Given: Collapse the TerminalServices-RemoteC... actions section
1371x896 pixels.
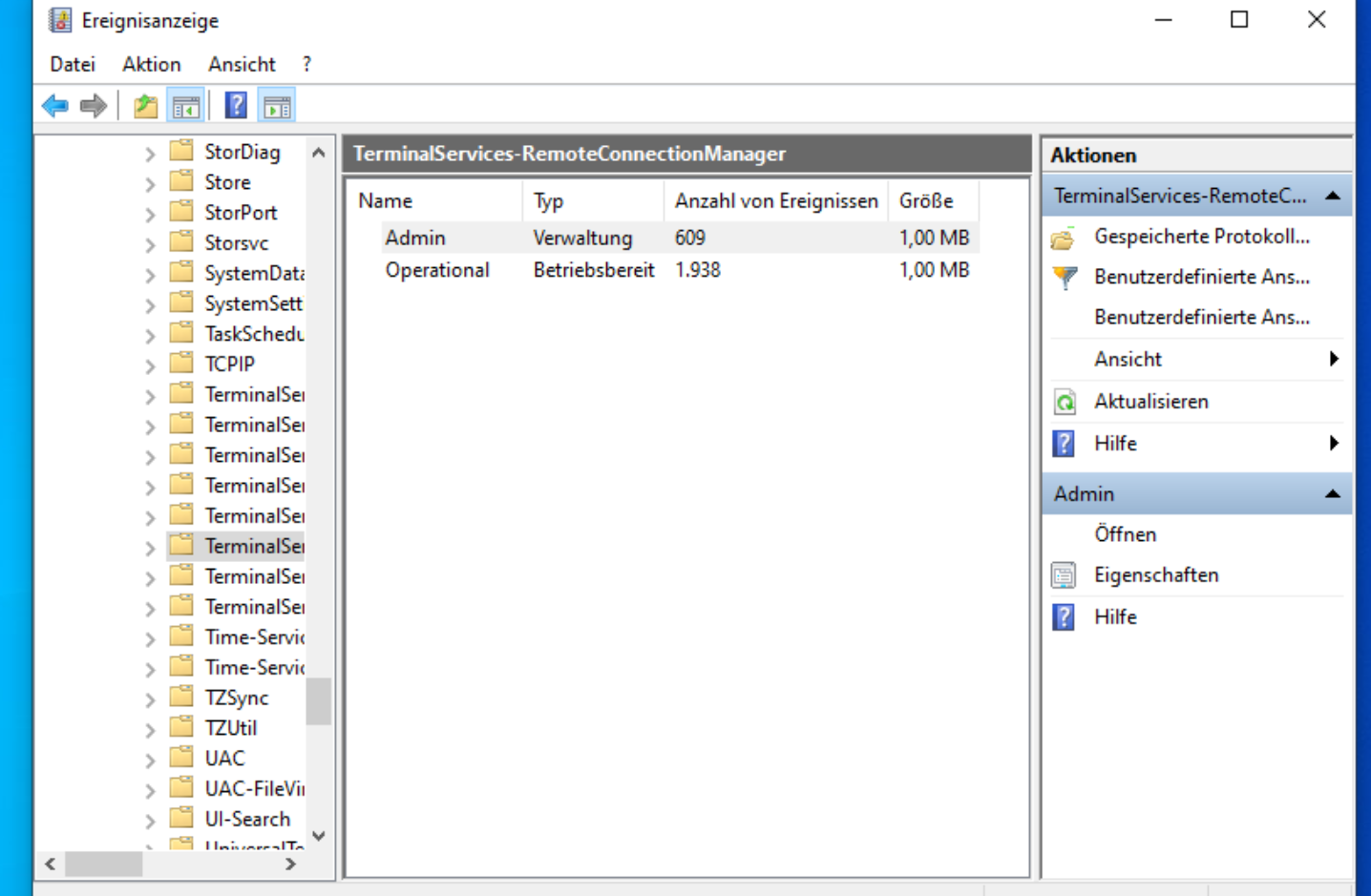Looking at the screenshot, I should coord(1333,197).
